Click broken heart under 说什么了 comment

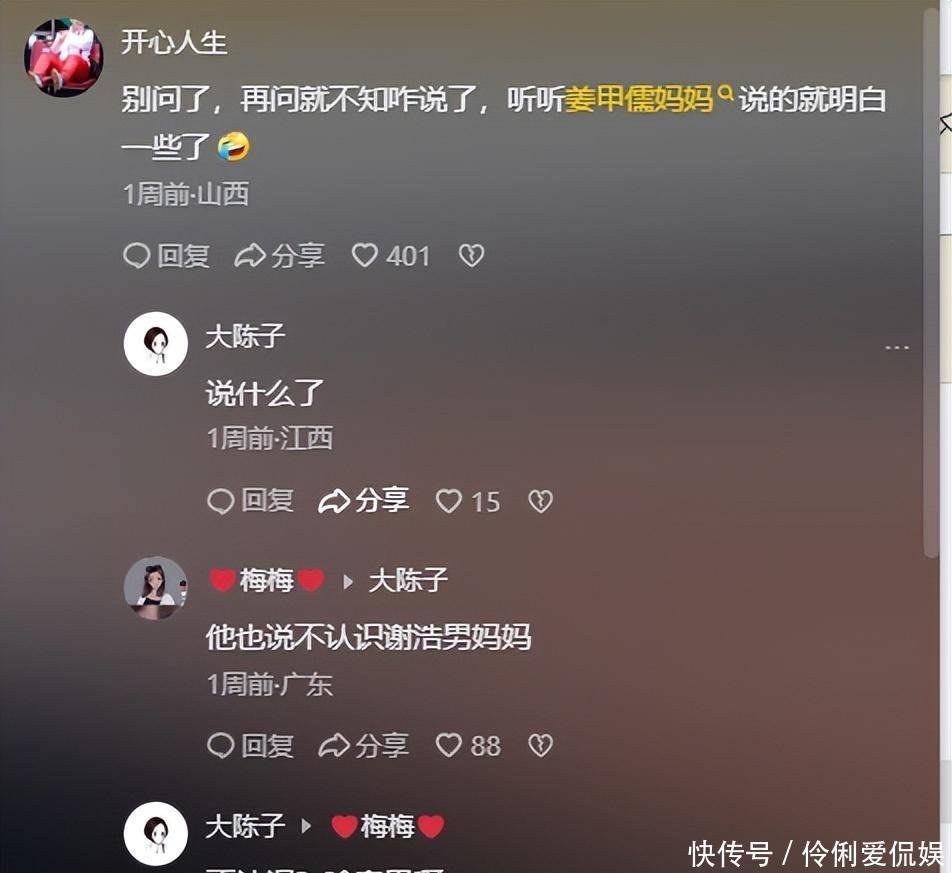tap(540, 501)
